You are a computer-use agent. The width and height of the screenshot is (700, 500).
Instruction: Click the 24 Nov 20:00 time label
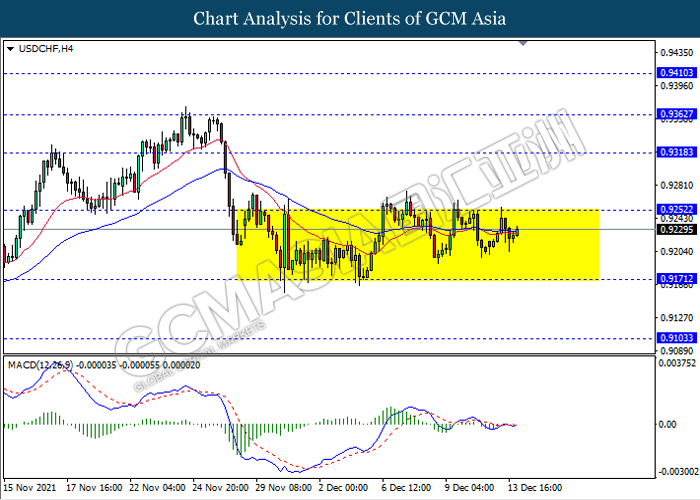pyautogui.click(x=221, y=488)
